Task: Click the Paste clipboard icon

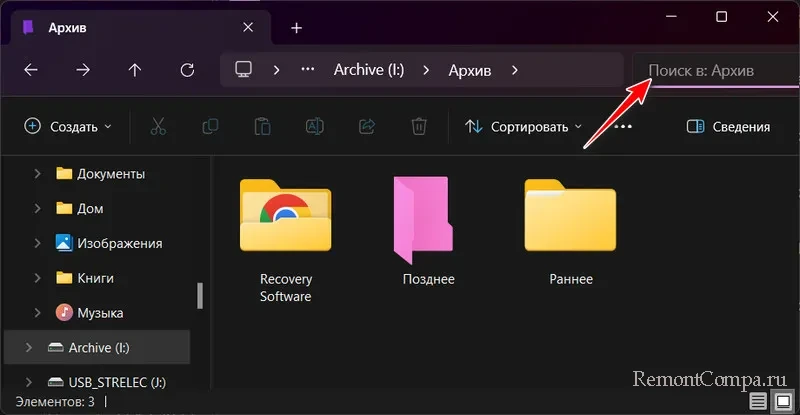Action: coord(262,127)
